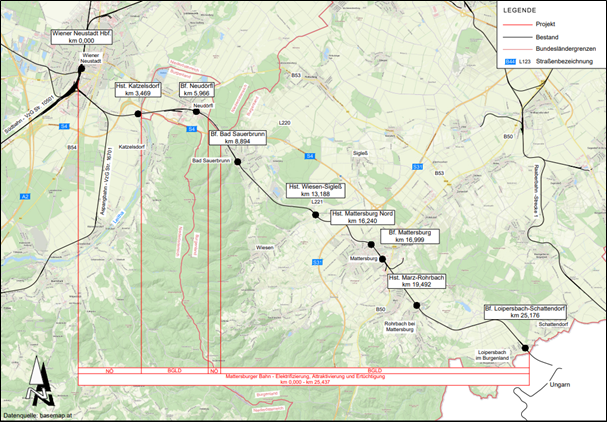
Task: Click the black Bestand line in legend
Action: (518, 37)
